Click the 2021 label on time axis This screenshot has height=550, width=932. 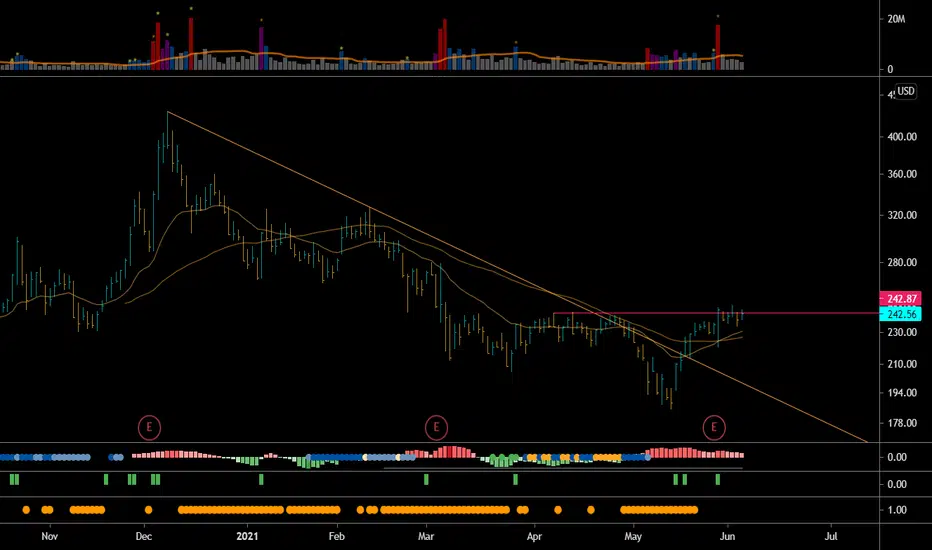247,536
